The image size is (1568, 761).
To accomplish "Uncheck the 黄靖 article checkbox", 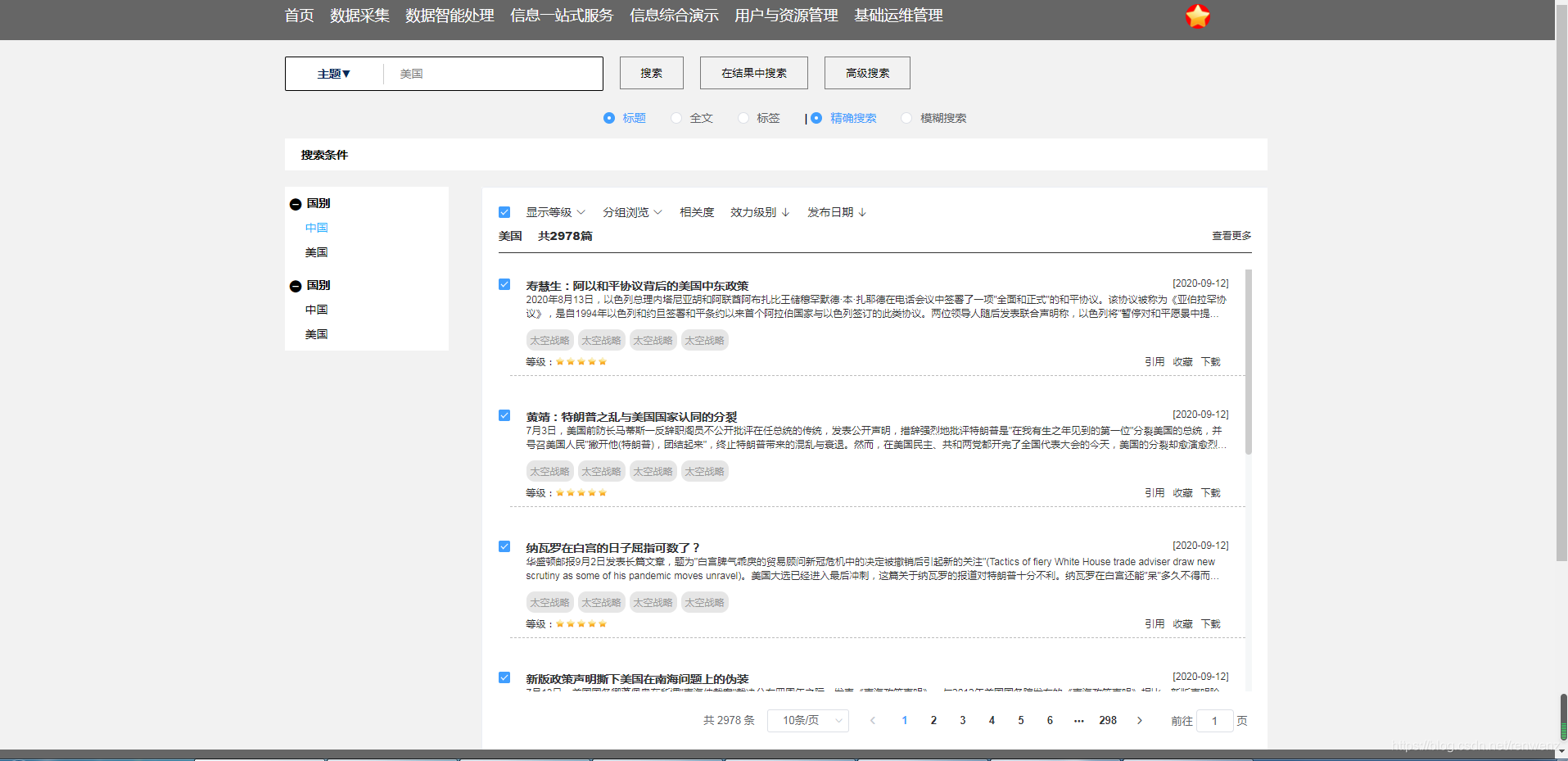I will (504, 415).
